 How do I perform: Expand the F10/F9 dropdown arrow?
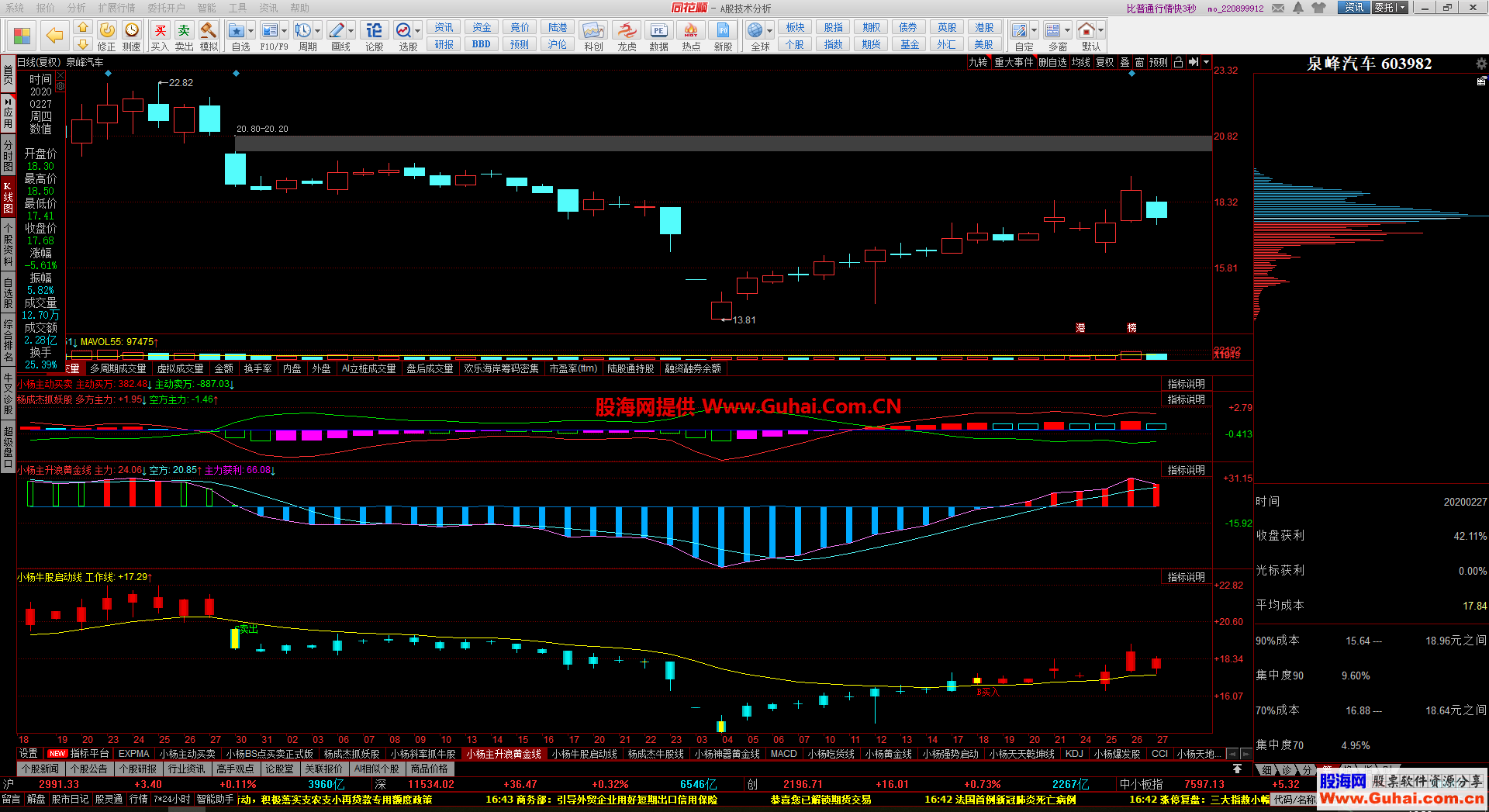[285, 31]
